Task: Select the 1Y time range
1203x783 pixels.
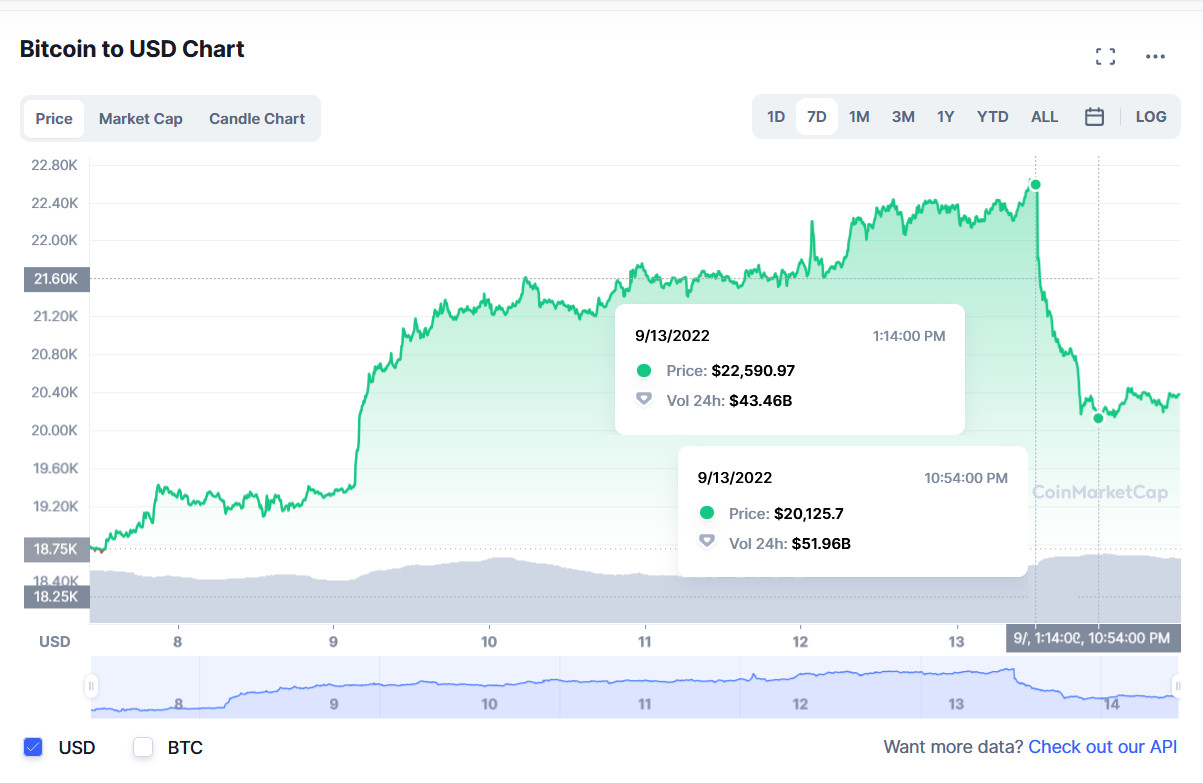Action: (946, 117)
